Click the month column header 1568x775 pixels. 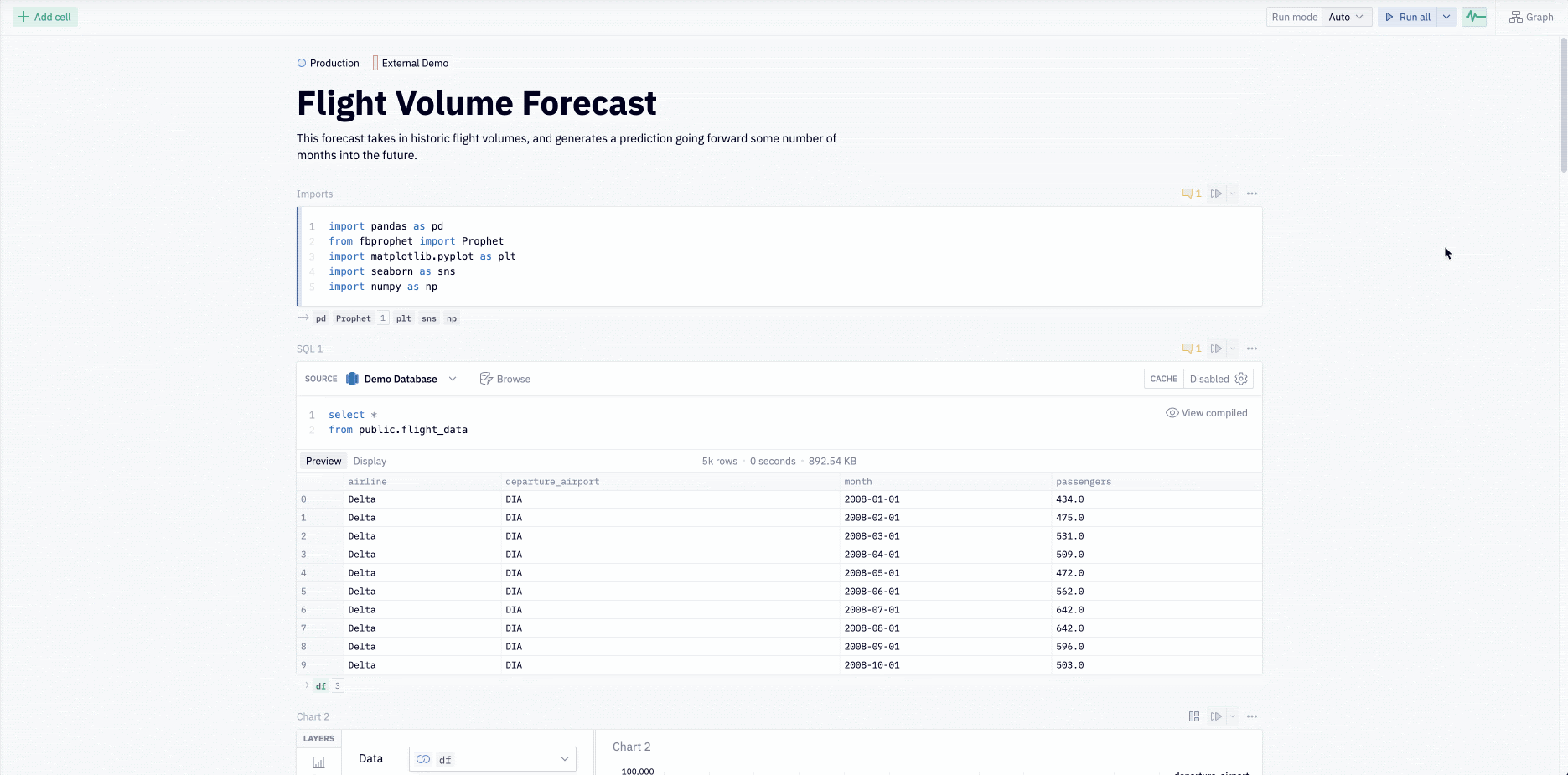coord(945,482)
